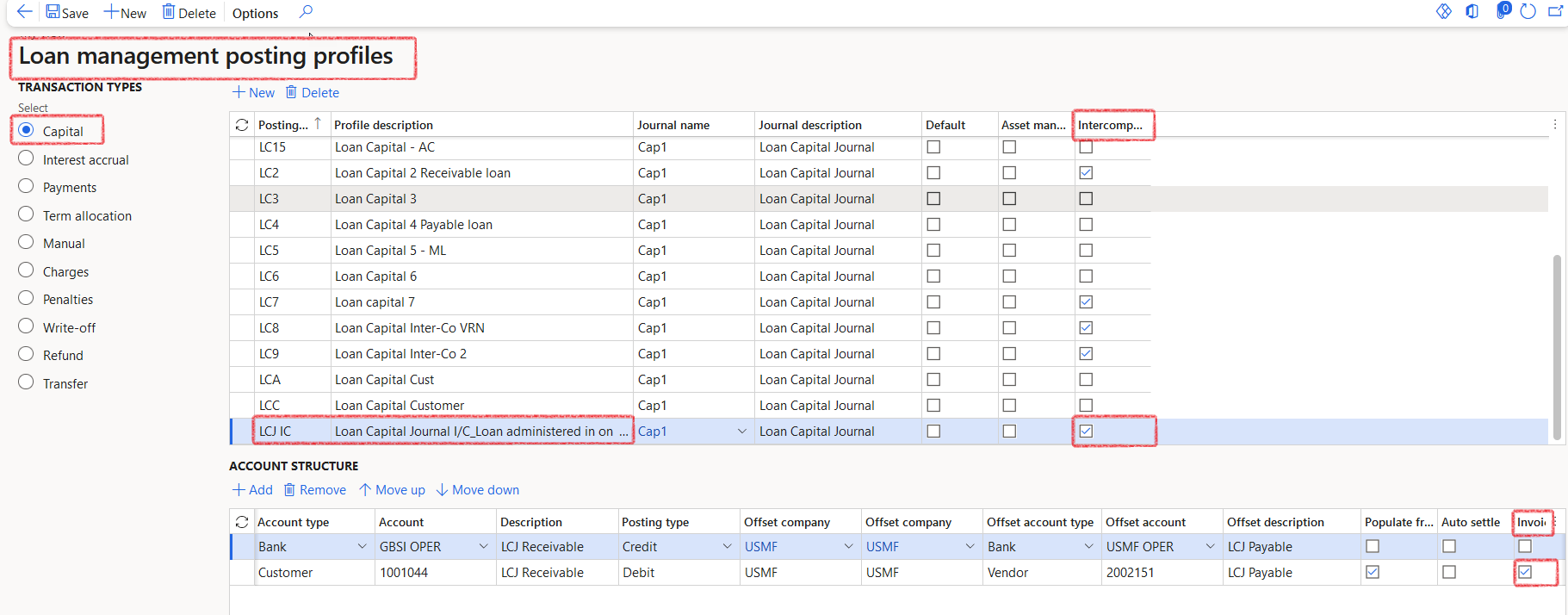Click the vertical scrollbar of profiles grid
This screenshot has width=1568, height=615.
(x=1557, y=347)
